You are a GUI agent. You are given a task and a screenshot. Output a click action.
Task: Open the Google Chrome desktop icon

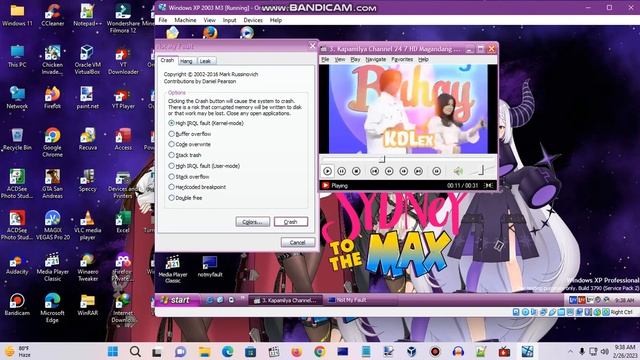pyautogui.click(x=52, y=142)
